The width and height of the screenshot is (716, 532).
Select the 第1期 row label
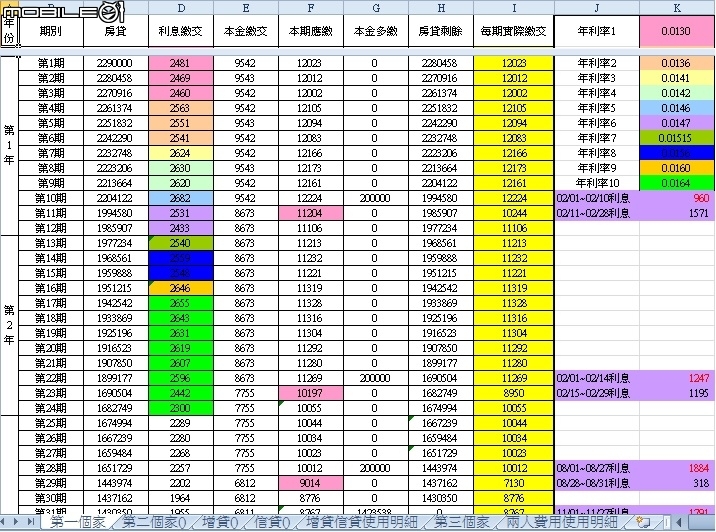(x=51, y=63)
